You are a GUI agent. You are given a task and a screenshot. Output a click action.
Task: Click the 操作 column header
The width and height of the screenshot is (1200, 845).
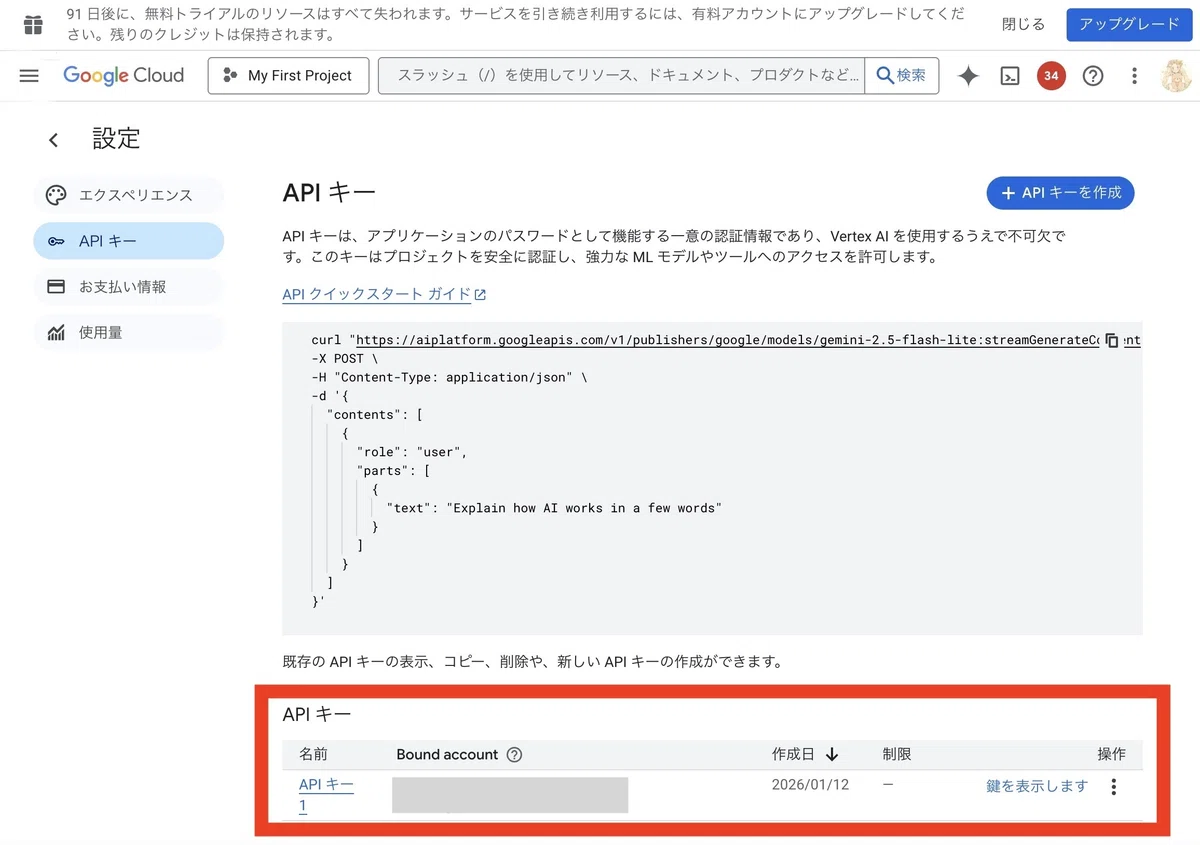pos(1111,754)
